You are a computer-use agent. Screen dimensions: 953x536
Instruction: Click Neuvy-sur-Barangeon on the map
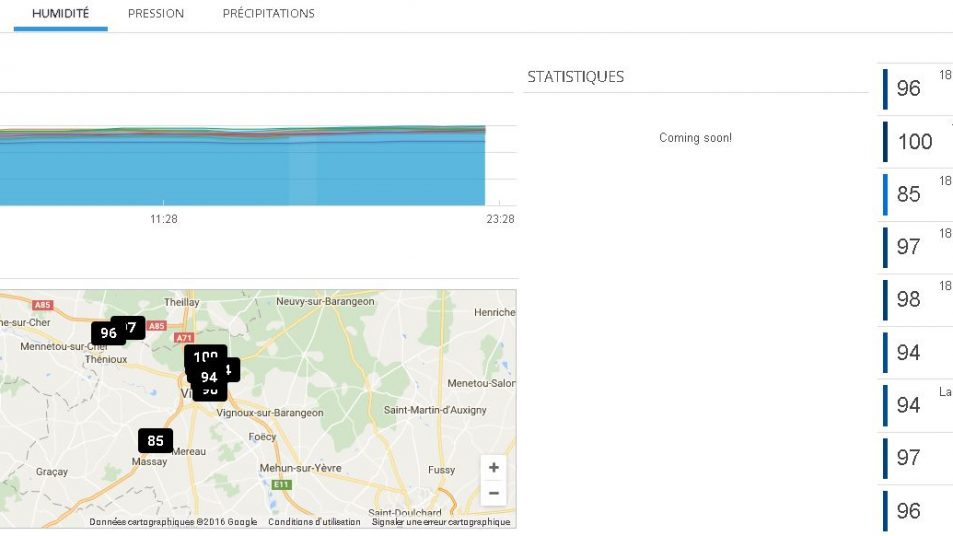click(325, 301)
